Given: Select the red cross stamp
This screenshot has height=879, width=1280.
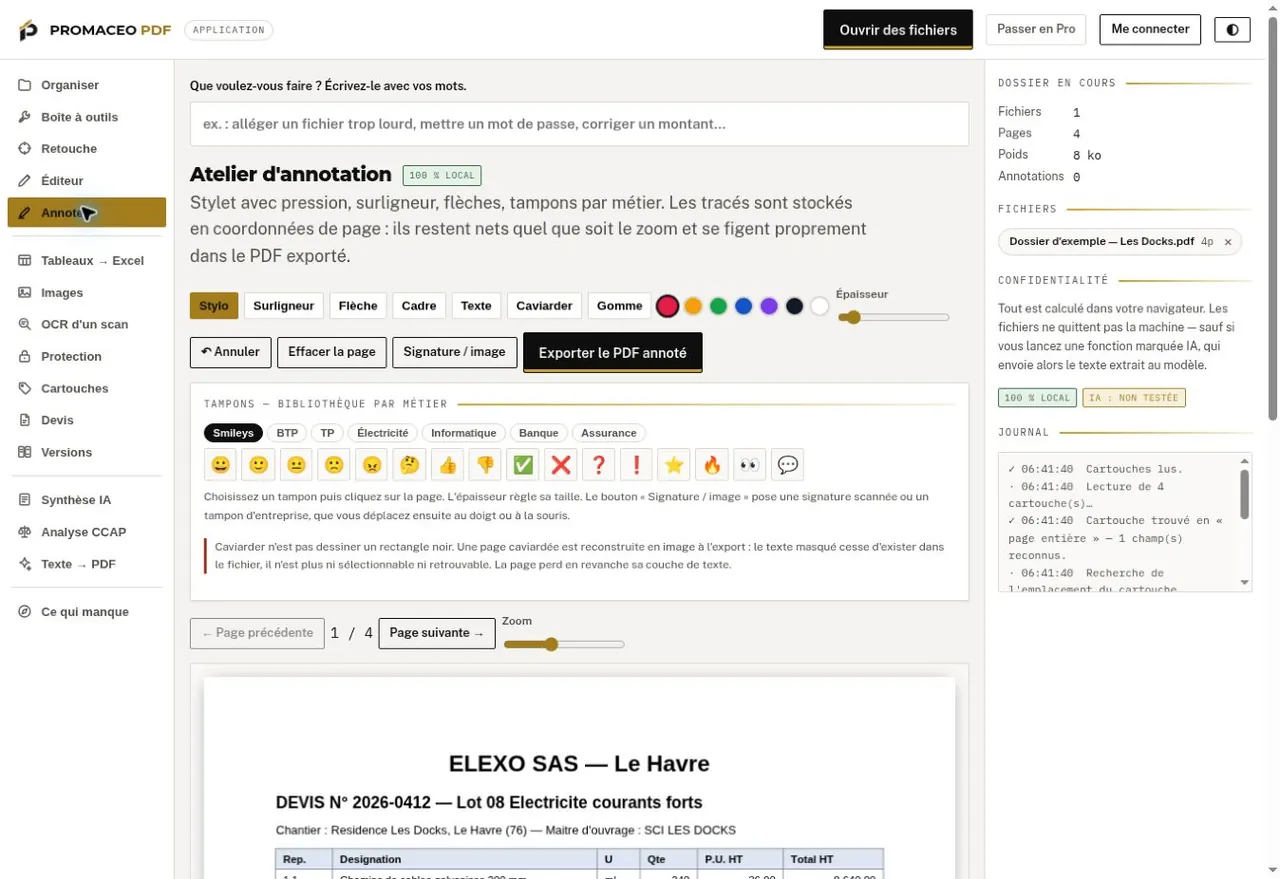Looking at the screenshot, I should (561, 465).
